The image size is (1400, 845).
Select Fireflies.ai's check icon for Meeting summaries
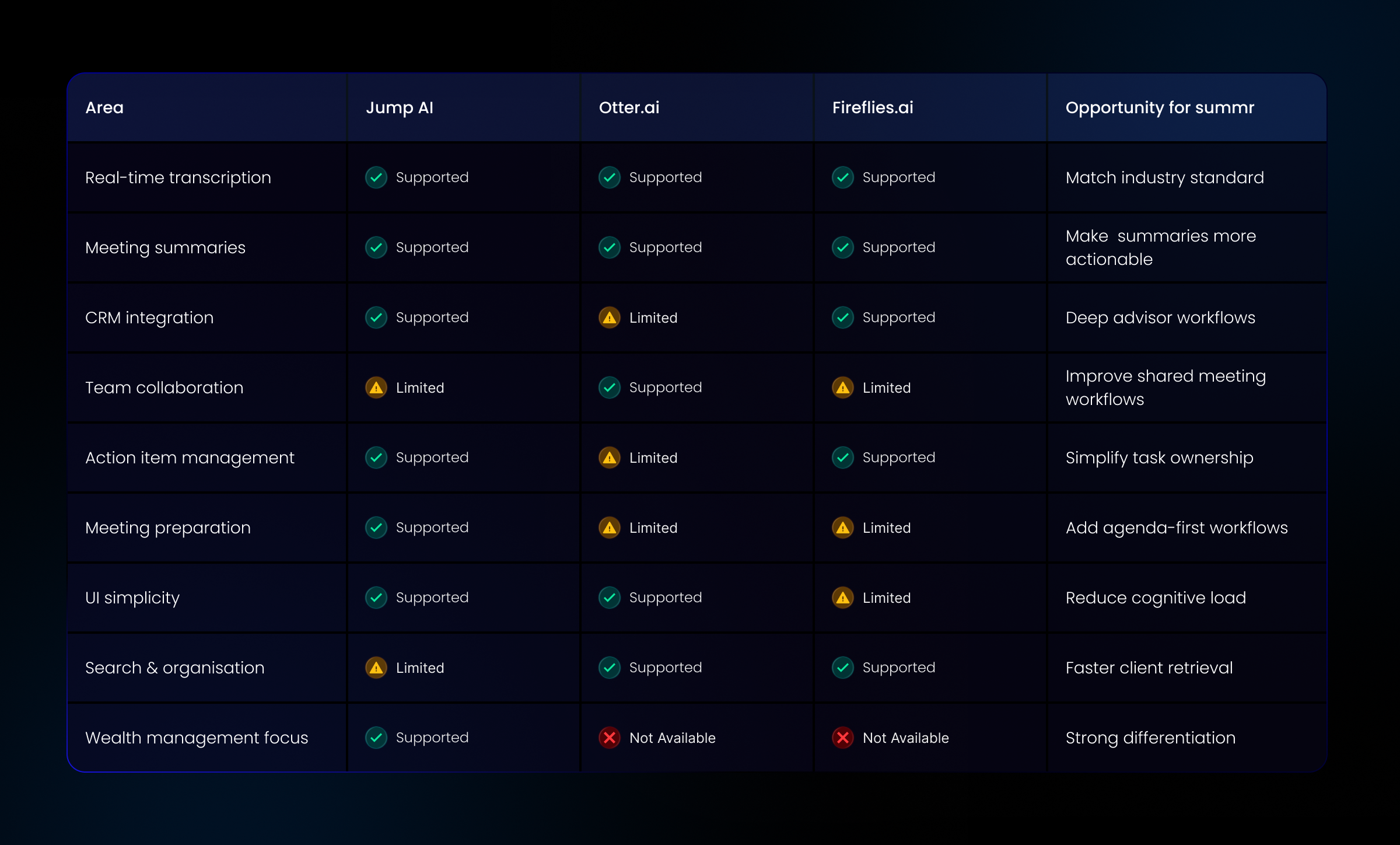coord(843,247)
